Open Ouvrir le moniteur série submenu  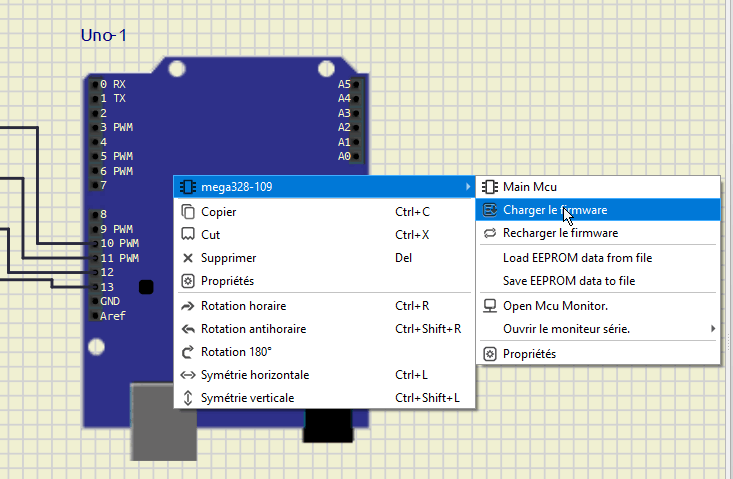click(598, 329)
